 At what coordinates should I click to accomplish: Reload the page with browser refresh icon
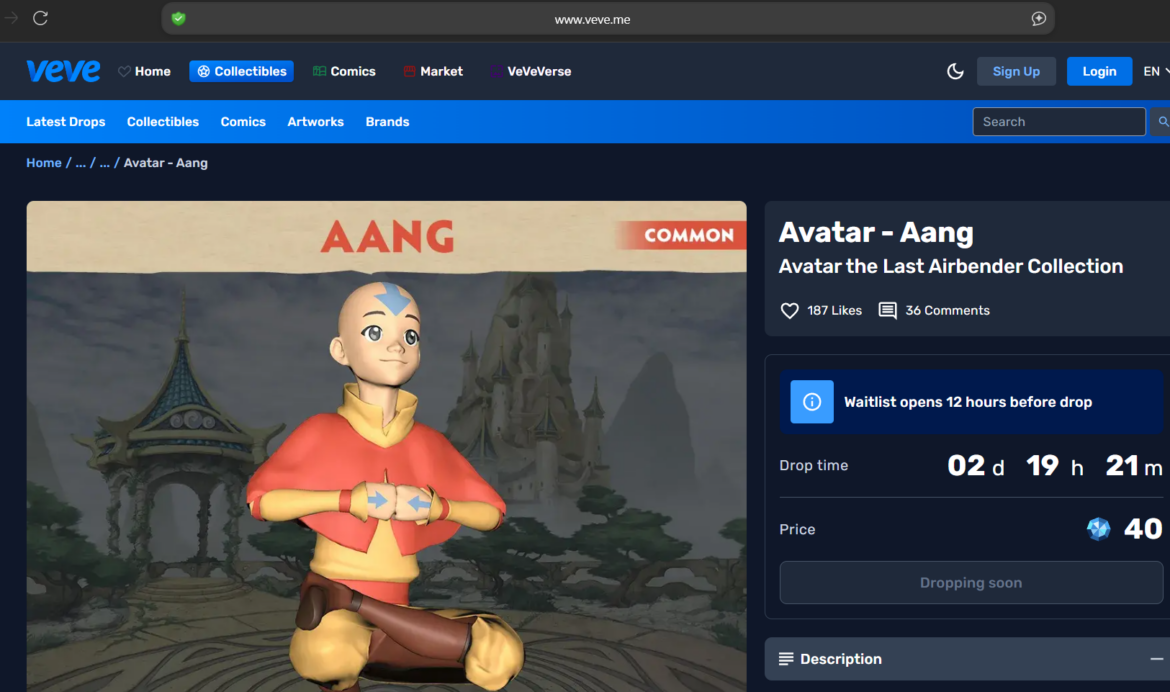[x=41, y=18]
